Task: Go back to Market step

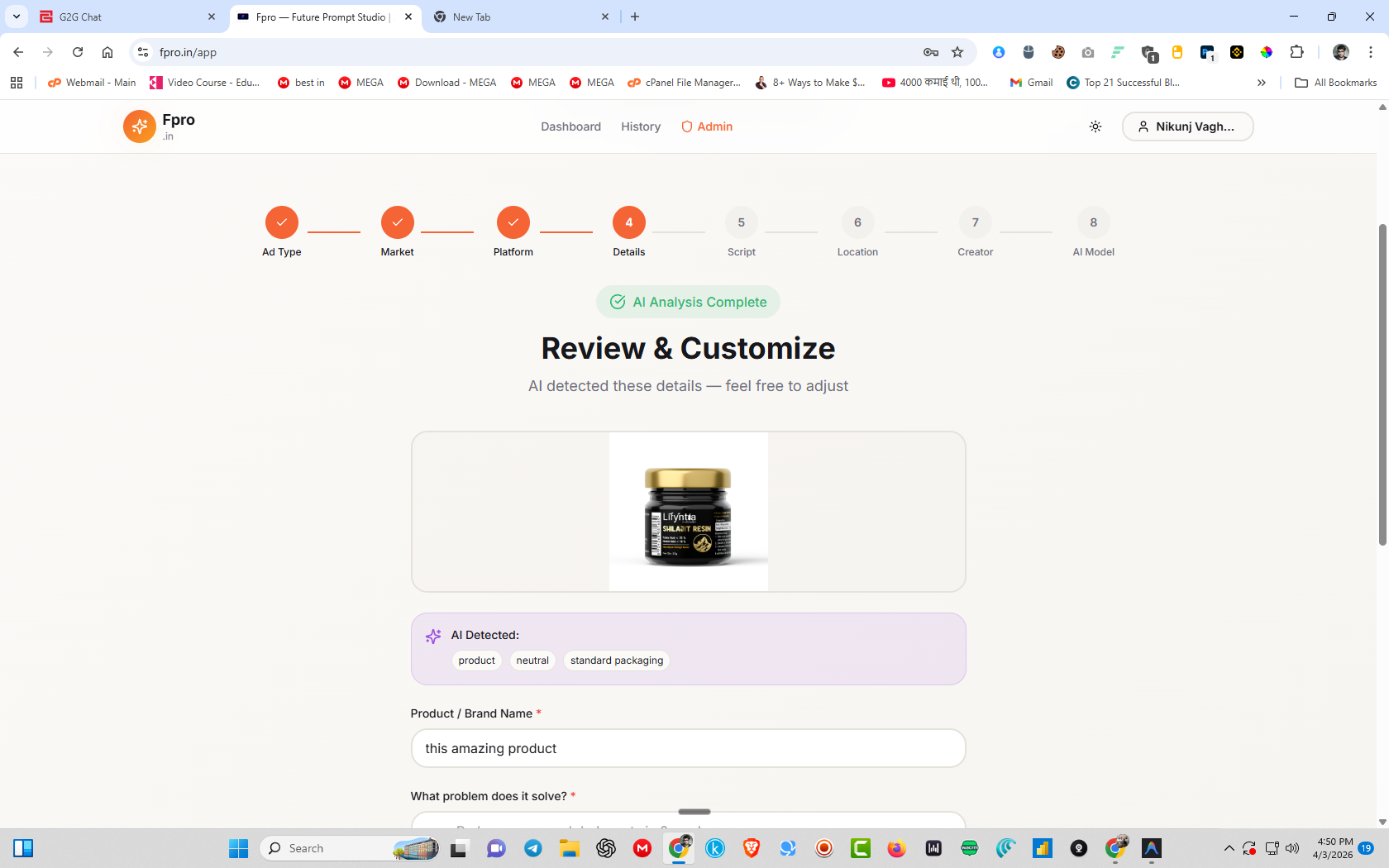Action: point(398,222)
